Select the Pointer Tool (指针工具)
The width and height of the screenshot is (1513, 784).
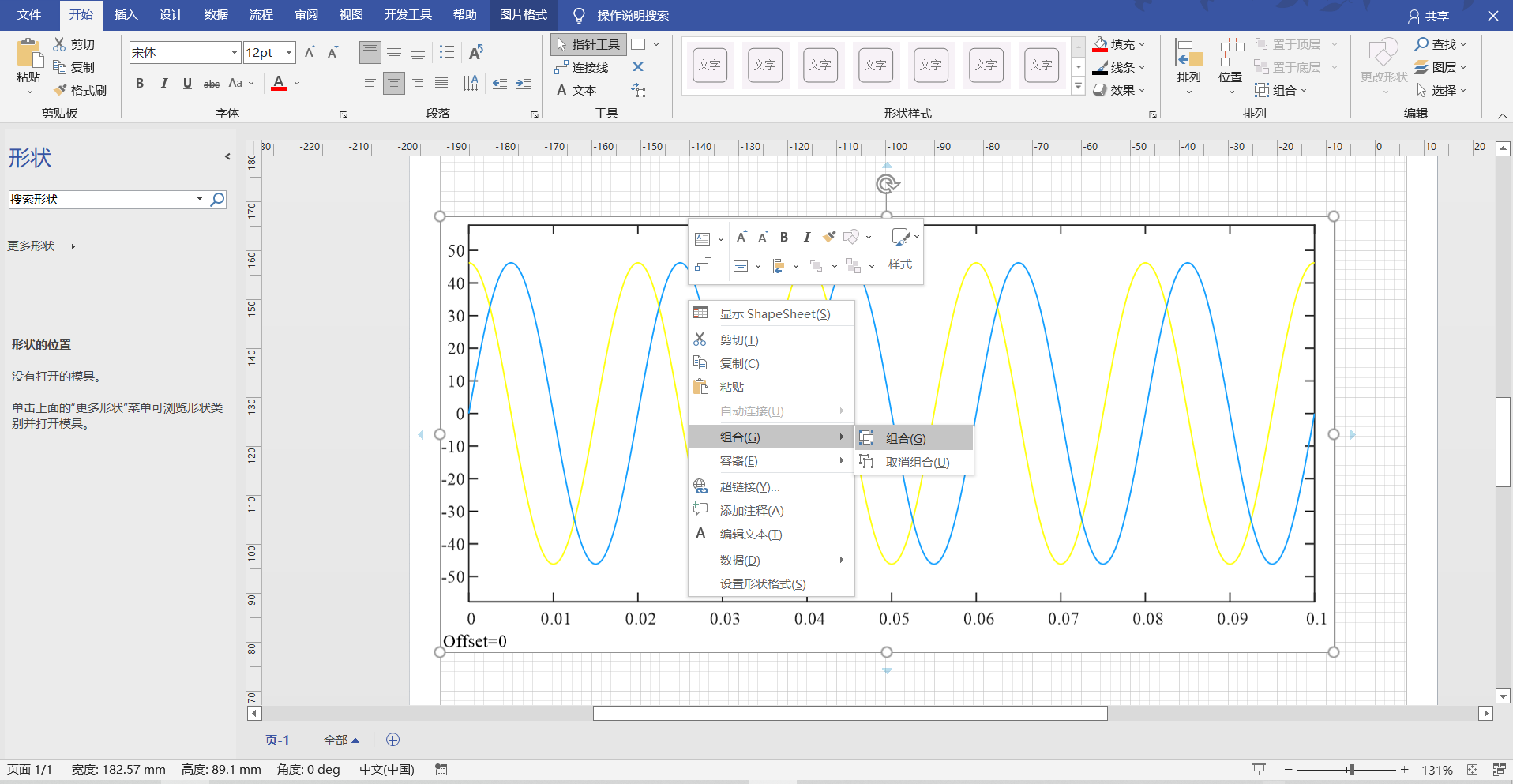tap(588, 44)
